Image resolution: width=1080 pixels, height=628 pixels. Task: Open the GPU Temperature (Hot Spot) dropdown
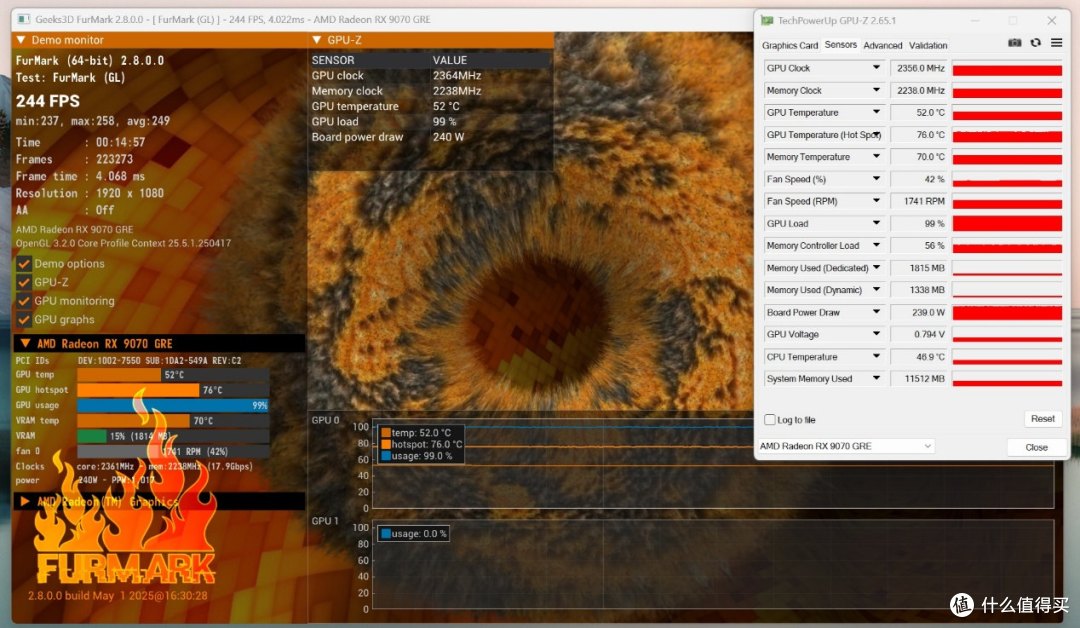coord(876,134)
